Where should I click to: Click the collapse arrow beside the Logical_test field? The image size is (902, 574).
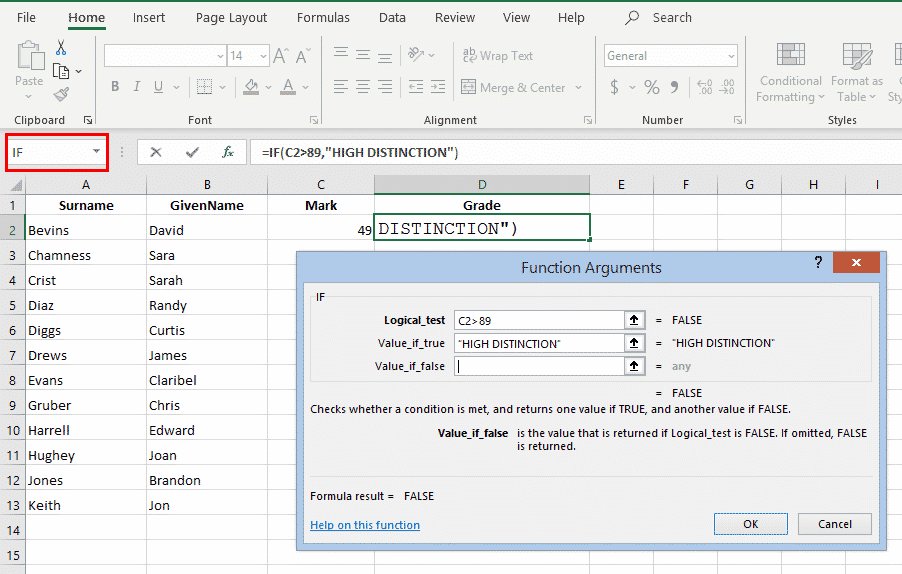click(634, 320)
